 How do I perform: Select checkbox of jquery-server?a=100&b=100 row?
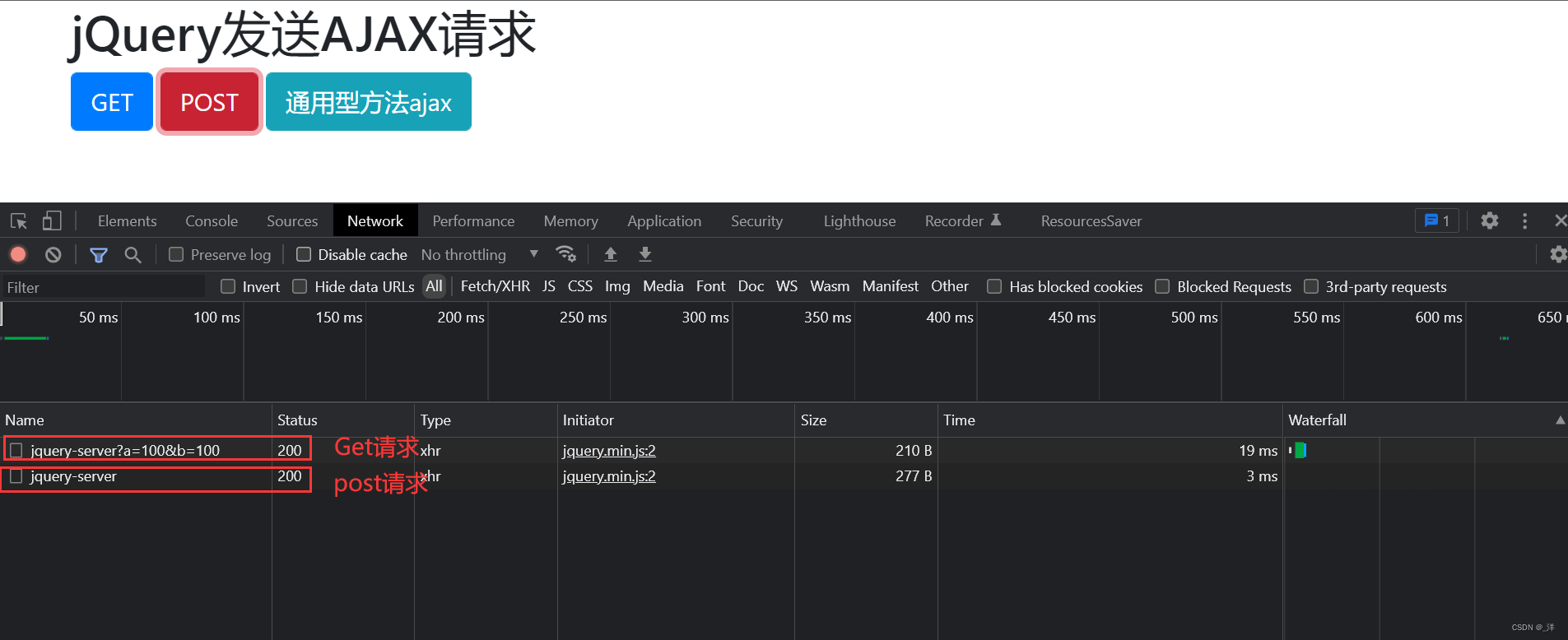(x=16, y=450)
